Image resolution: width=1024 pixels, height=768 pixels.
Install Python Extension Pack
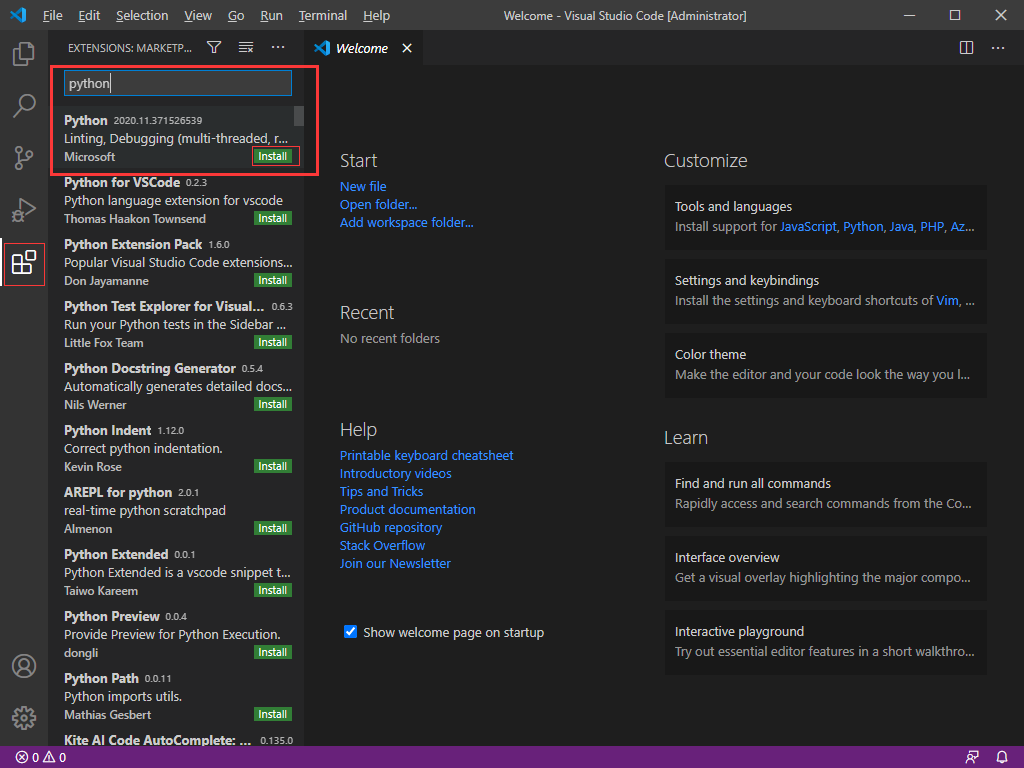(272, 280)
